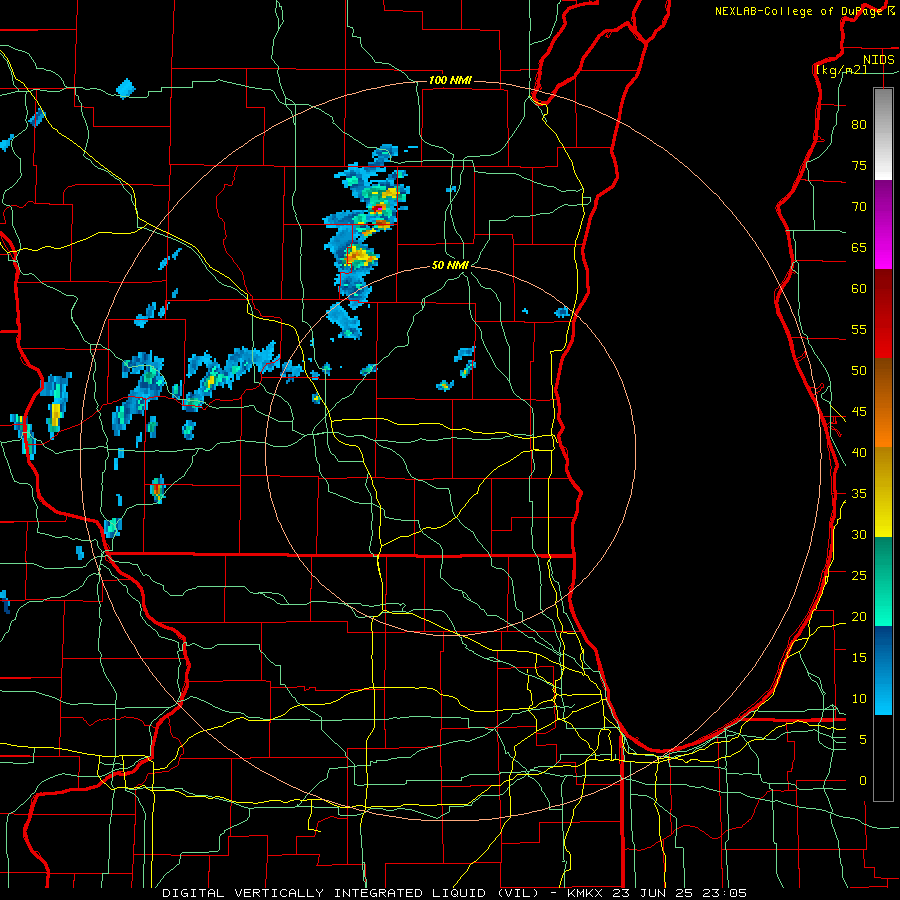Click the 65 value on the scale
The height and width of the screenshot is (900, 900).
[x=859, y=247]
